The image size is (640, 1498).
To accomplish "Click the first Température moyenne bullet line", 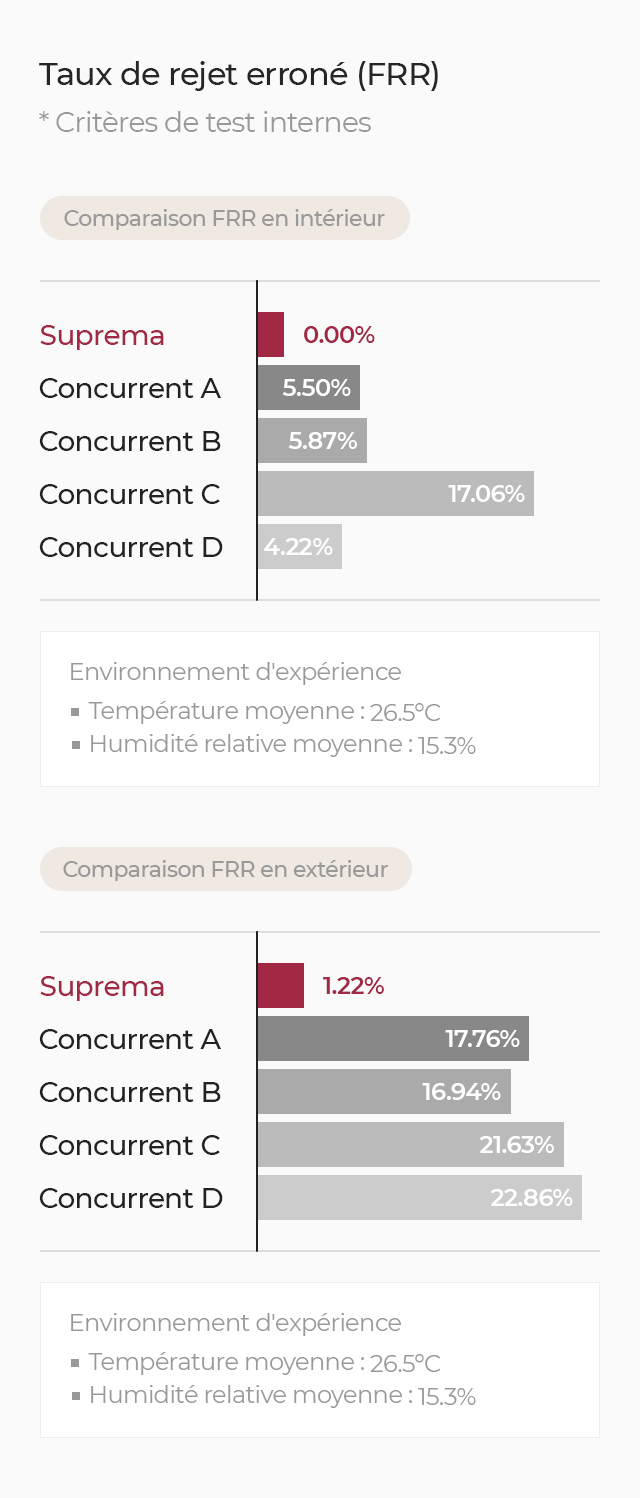I will [x=256, y=712].
